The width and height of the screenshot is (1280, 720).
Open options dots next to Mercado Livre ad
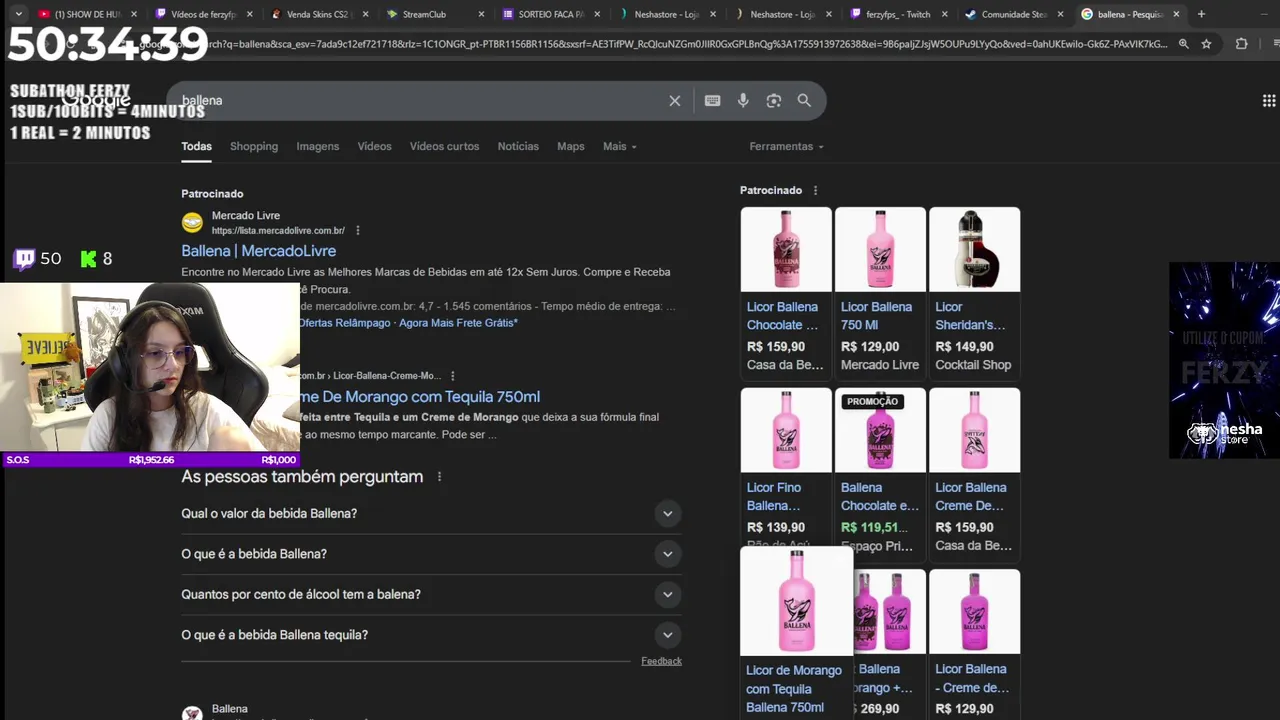pos(357,231)
